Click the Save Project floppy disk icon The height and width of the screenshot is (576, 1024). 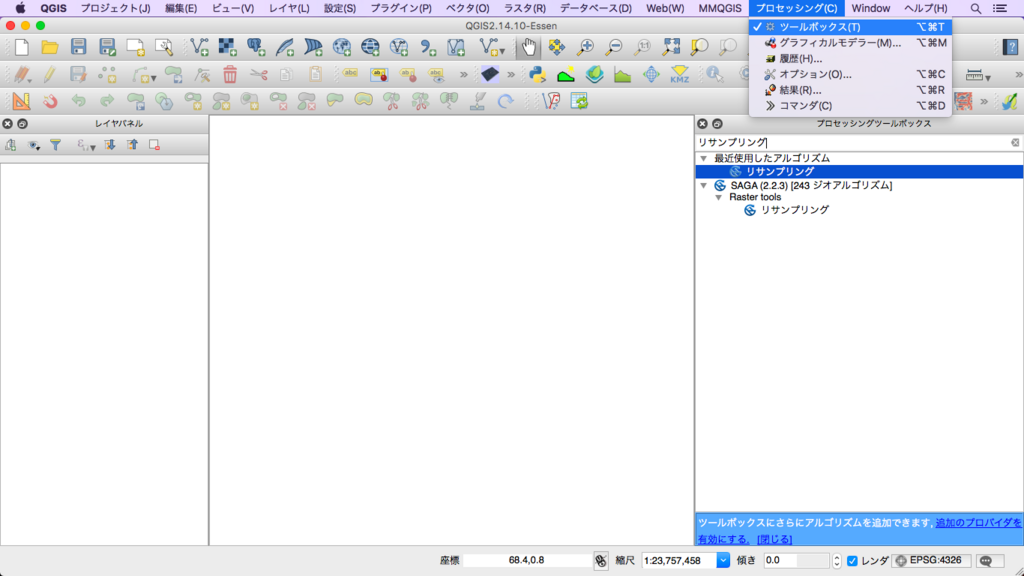[x=78, y=47]
